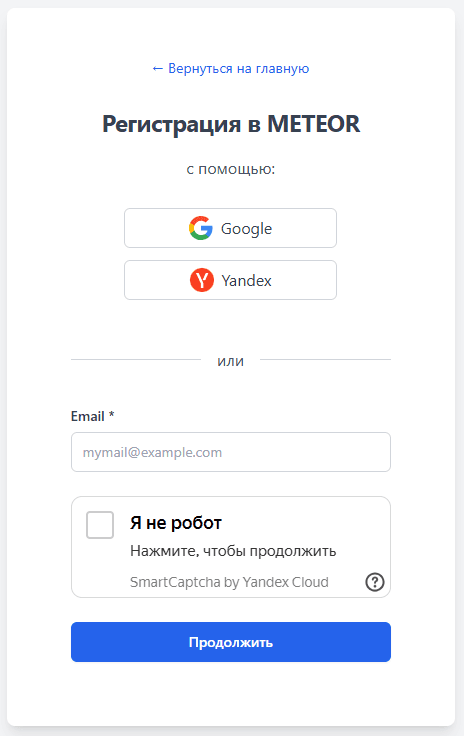This screenshot has width=464, height=736.
Task: Click the back arrow before Вернуться на главную
Action: click(x=157, y=69)
